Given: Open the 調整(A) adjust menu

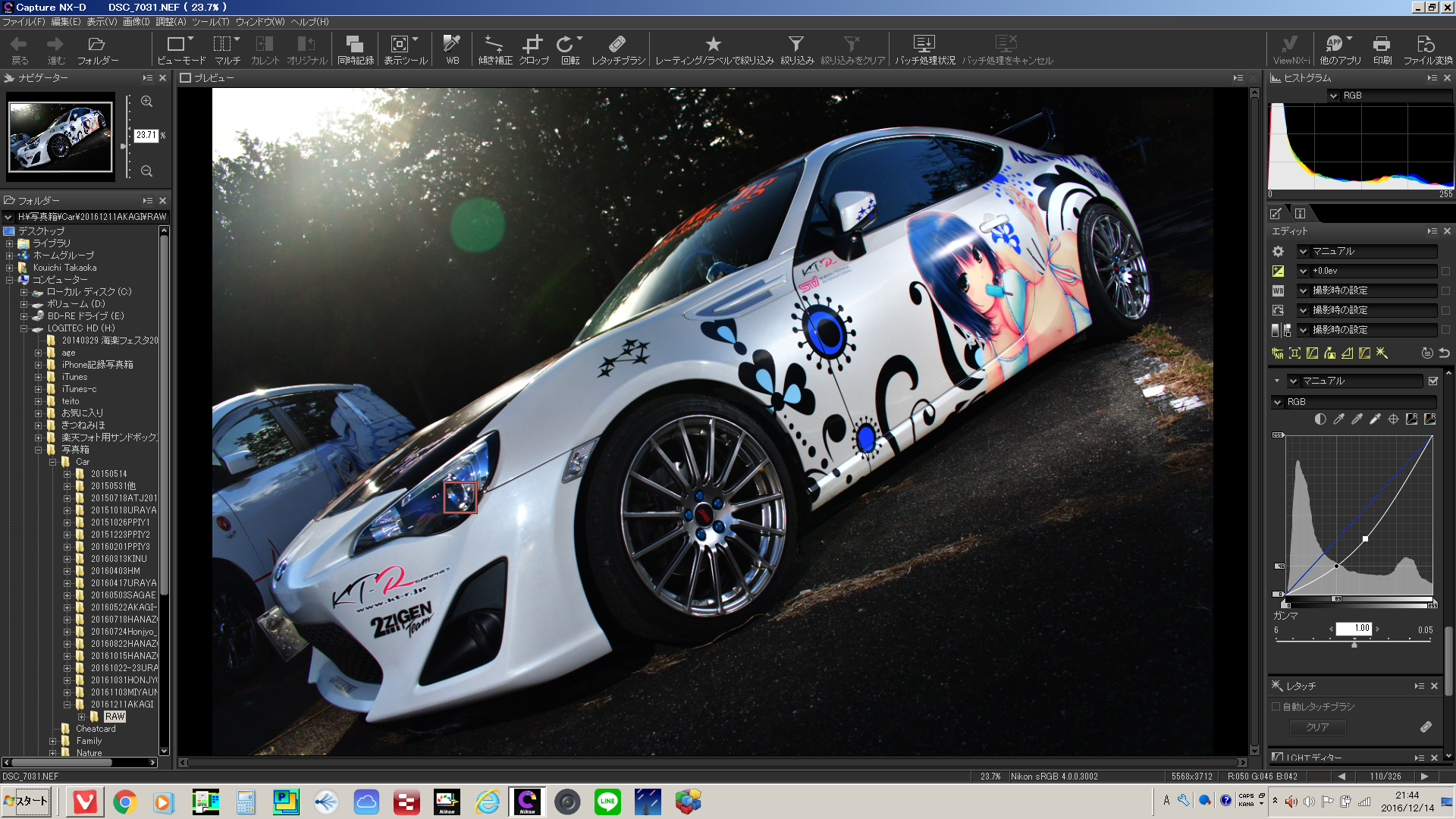Looking at the screenshot, I should click(x=171, y=22).
